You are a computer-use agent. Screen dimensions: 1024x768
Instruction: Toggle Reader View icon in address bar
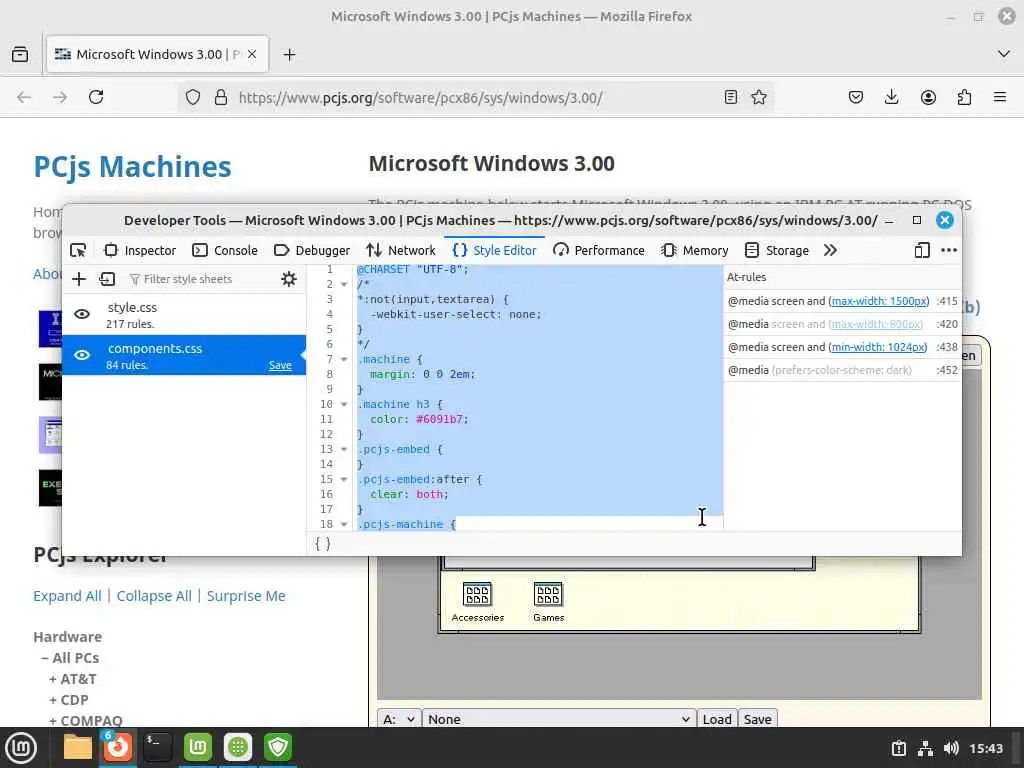pos(731,97)
